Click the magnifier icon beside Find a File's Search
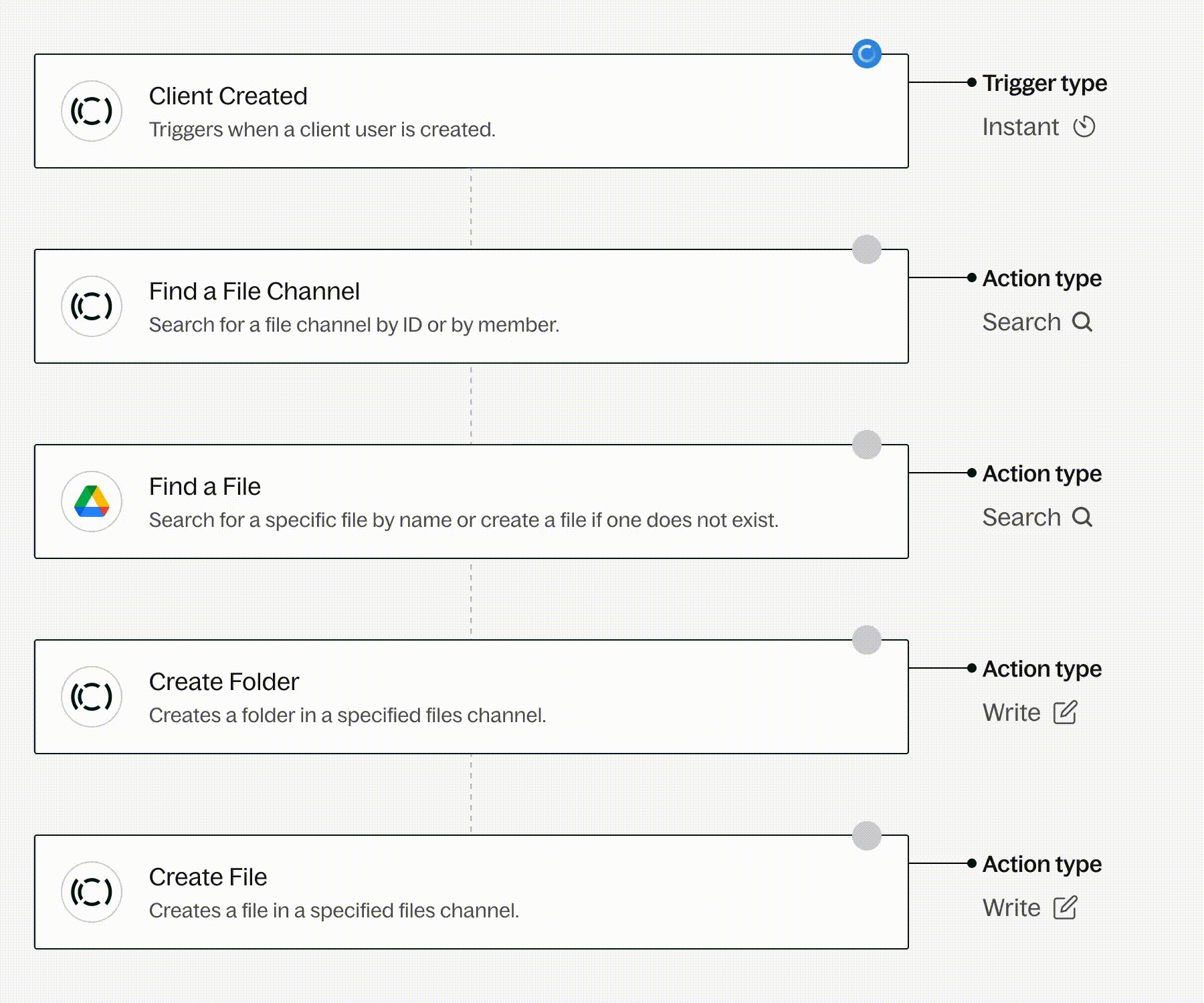This screenshot has height=1003, width=1204. coord(1082,517)
